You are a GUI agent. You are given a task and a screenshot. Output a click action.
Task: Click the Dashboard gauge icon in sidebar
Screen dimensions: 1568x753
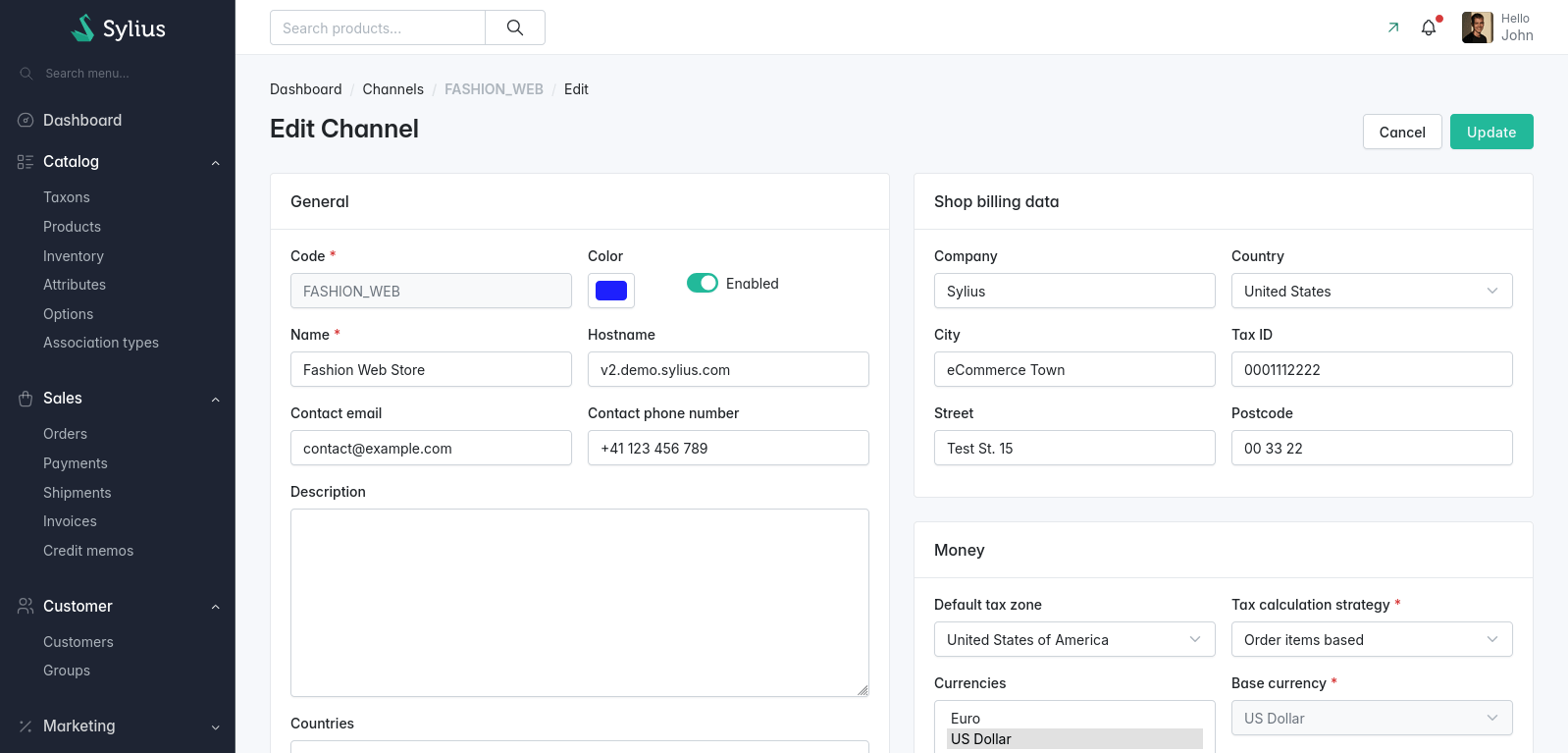tap(26, 120)
